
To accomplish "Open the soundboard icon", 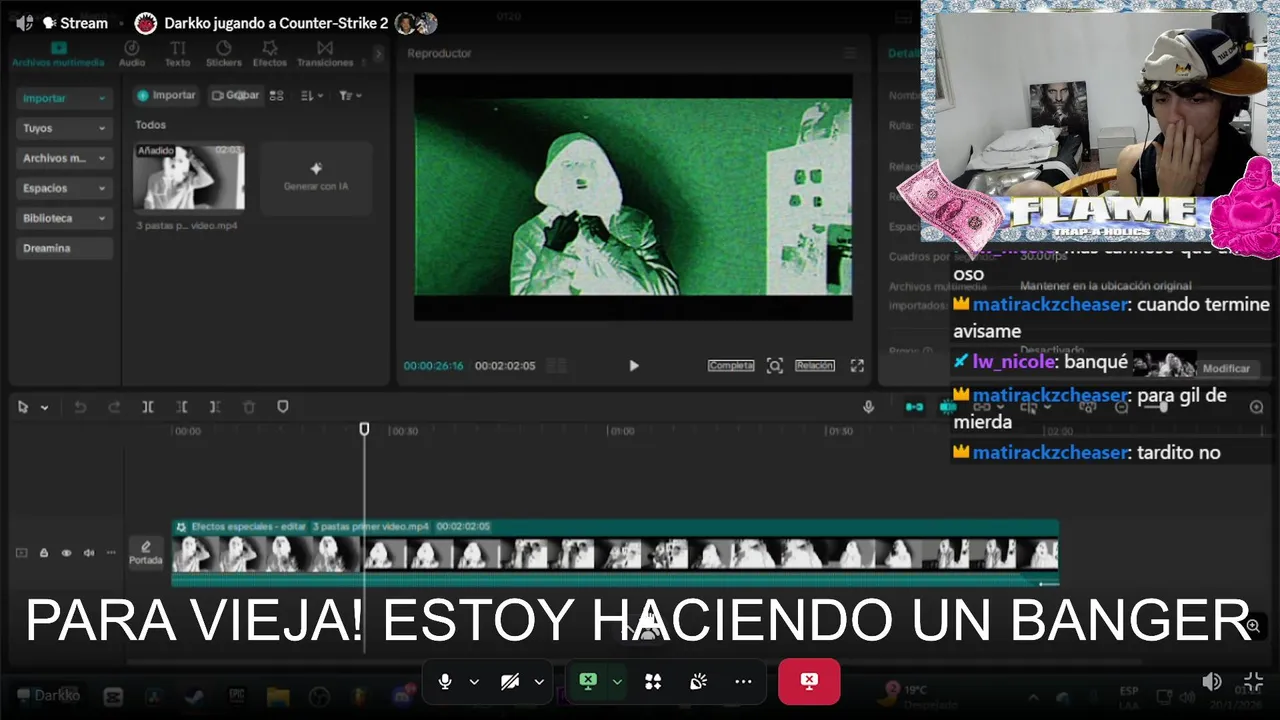I will pyautogui.click(x=698, y=681).
